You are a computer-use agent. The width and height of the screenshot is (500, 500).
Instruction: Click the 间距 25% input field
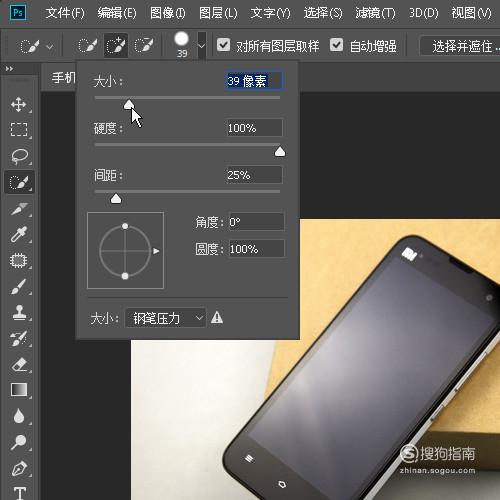[254, 175]
